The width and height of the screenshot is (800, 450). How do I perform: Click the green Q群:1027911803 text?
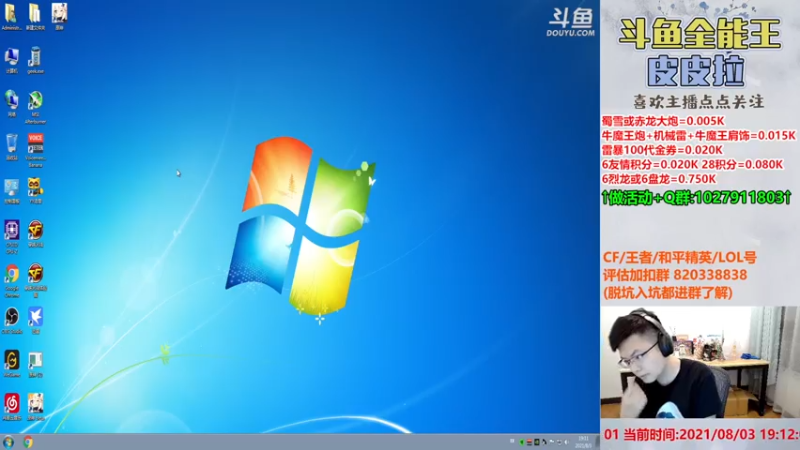coord(697,197)
